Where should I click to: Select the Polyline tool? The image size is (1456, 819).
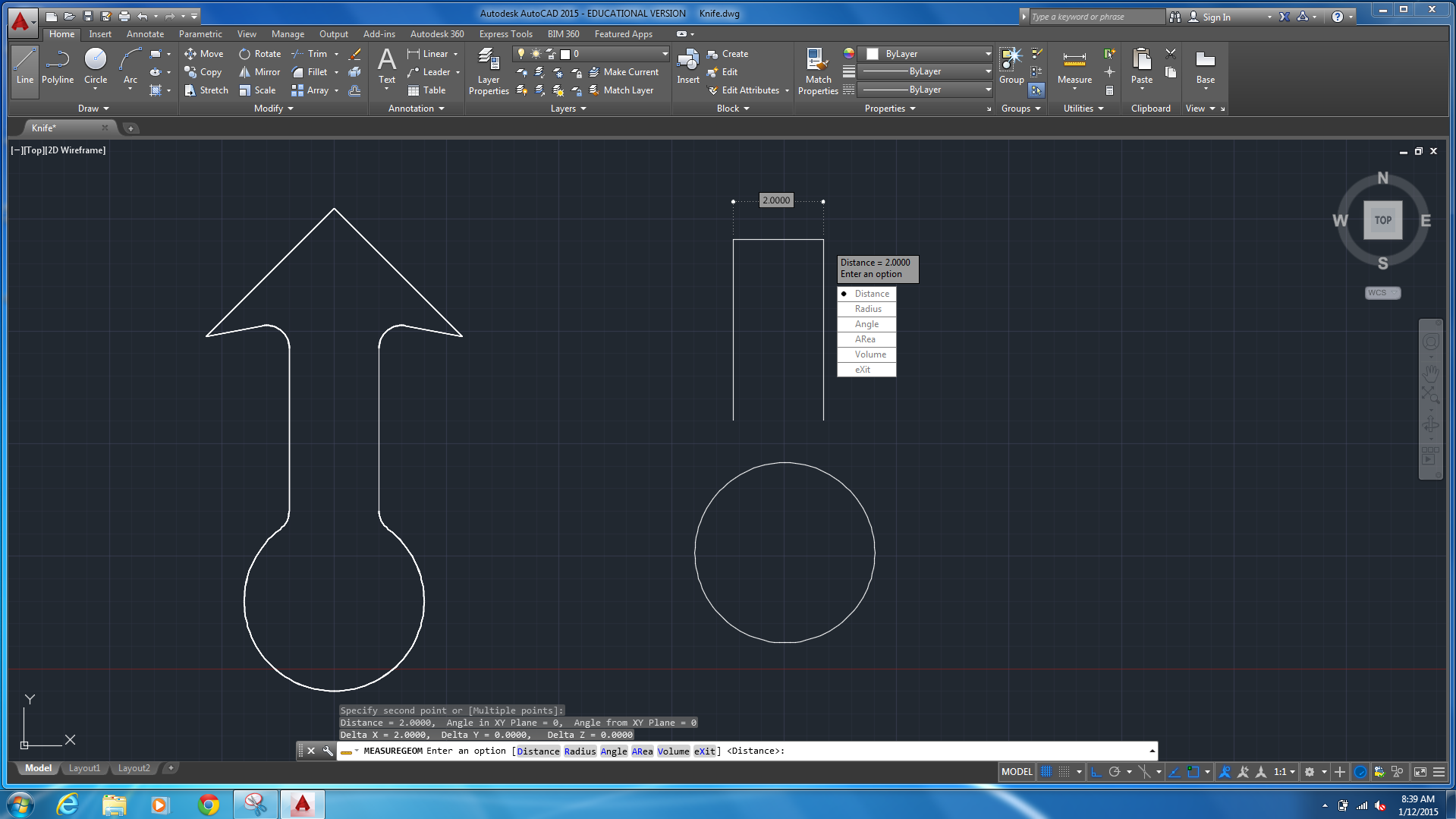pos(58,66)
